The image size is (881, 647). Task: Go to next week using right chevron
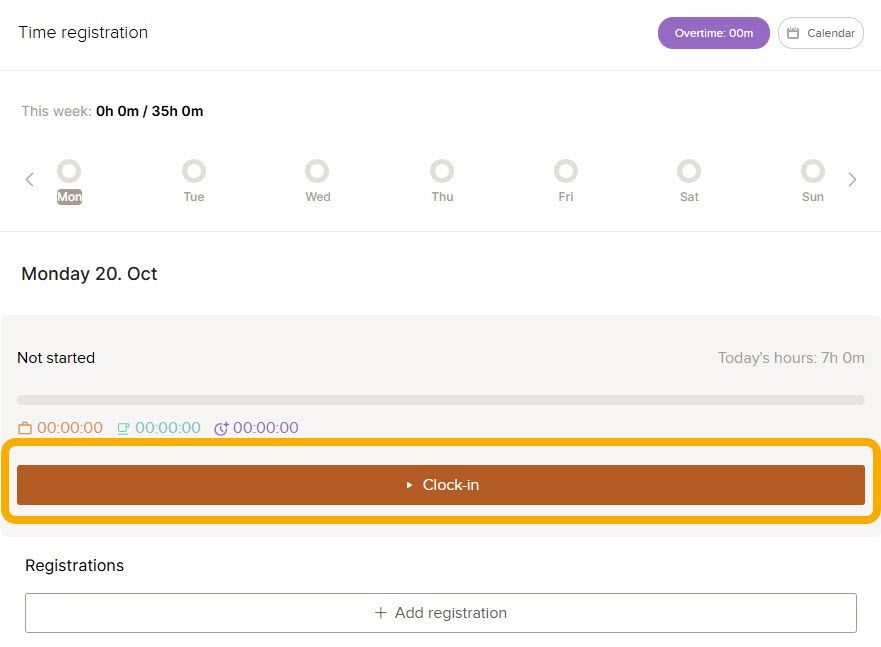pyautogui.click(x=852, y=180)
